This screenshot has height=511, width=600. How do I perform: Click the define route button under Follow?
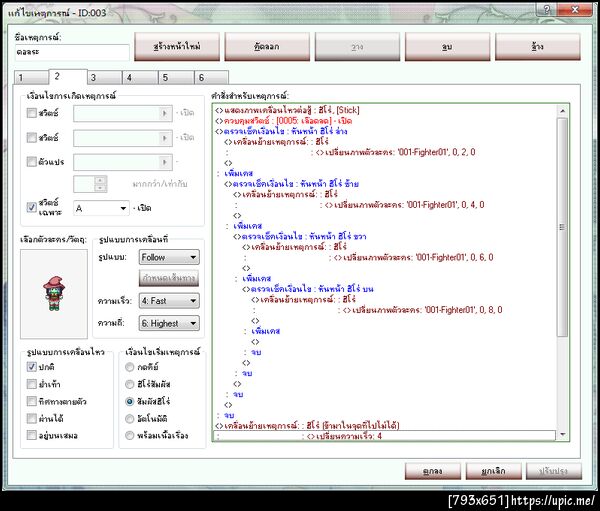pyautogui.click(x=169, y=278)
